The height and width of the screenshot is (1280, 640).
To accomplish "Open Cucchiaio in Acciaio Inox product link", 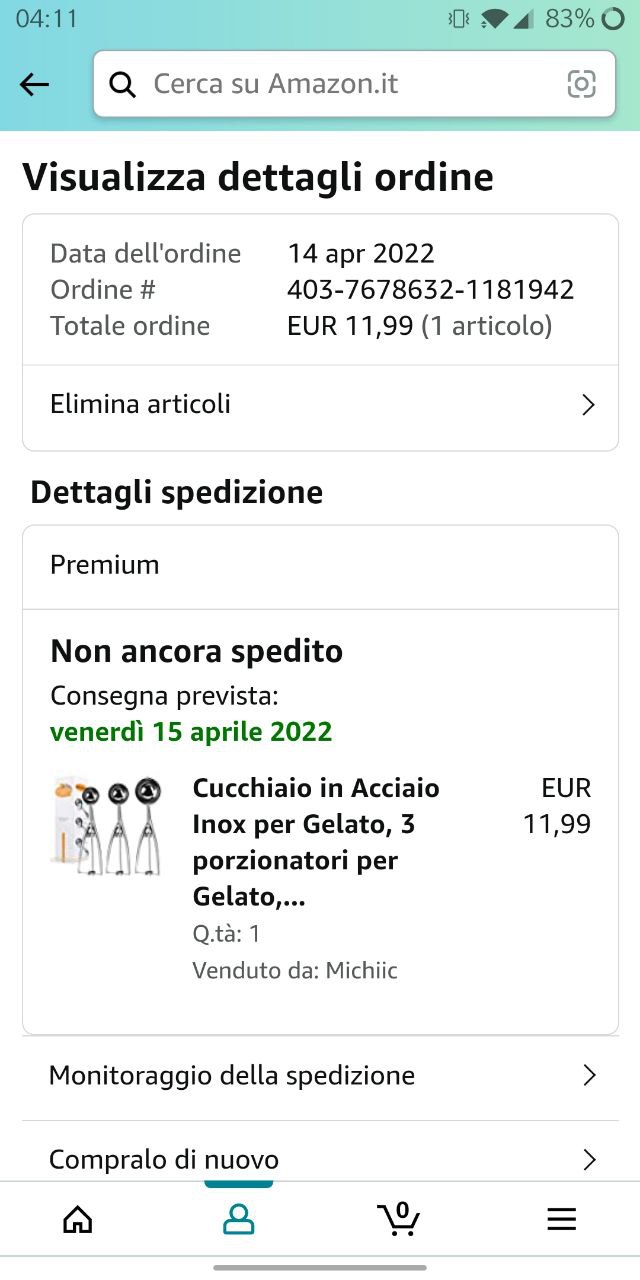I will point(316,843).
